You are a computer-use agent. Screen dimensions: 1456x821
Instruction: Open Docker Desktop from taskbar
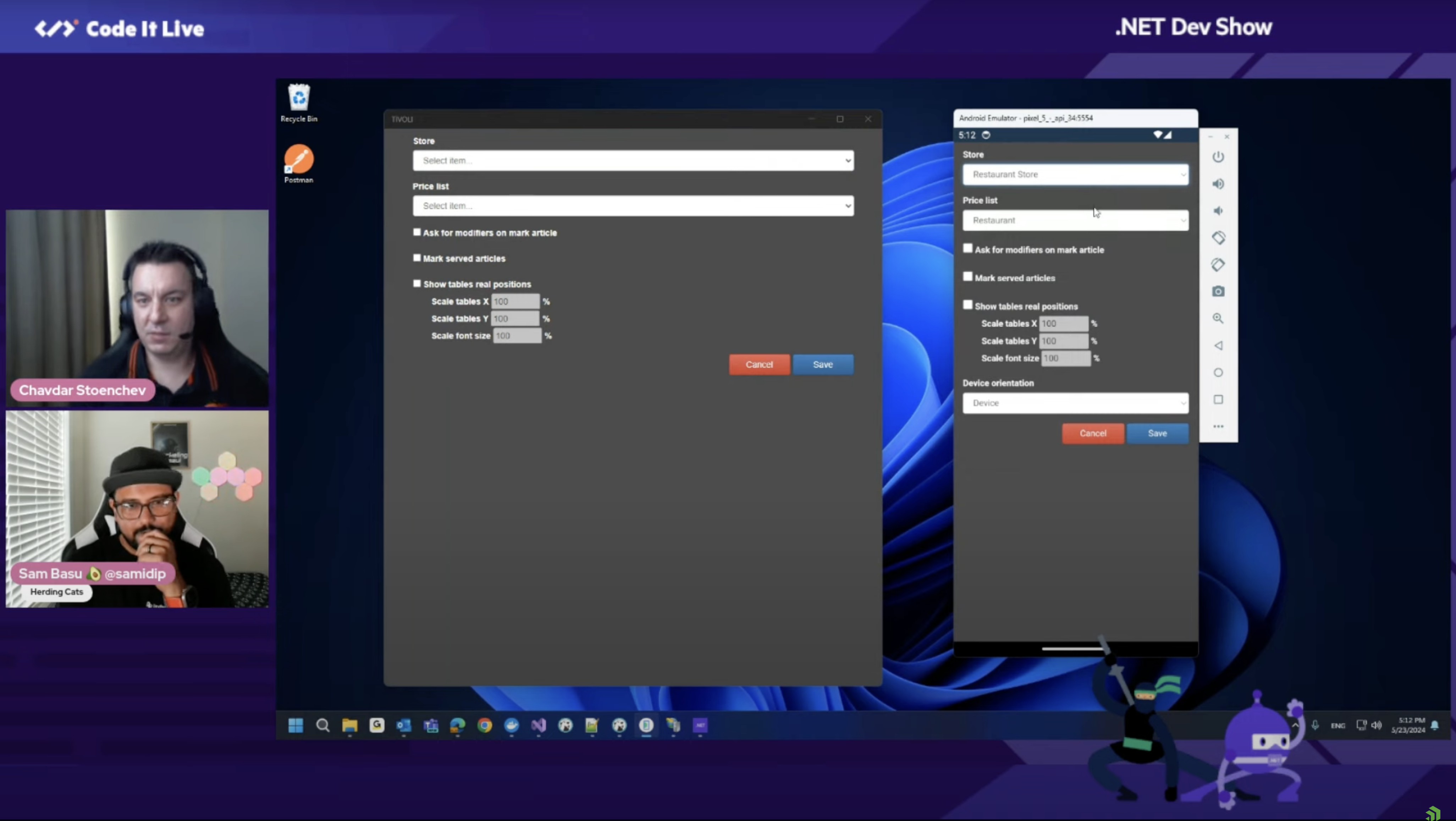[512, 726]
